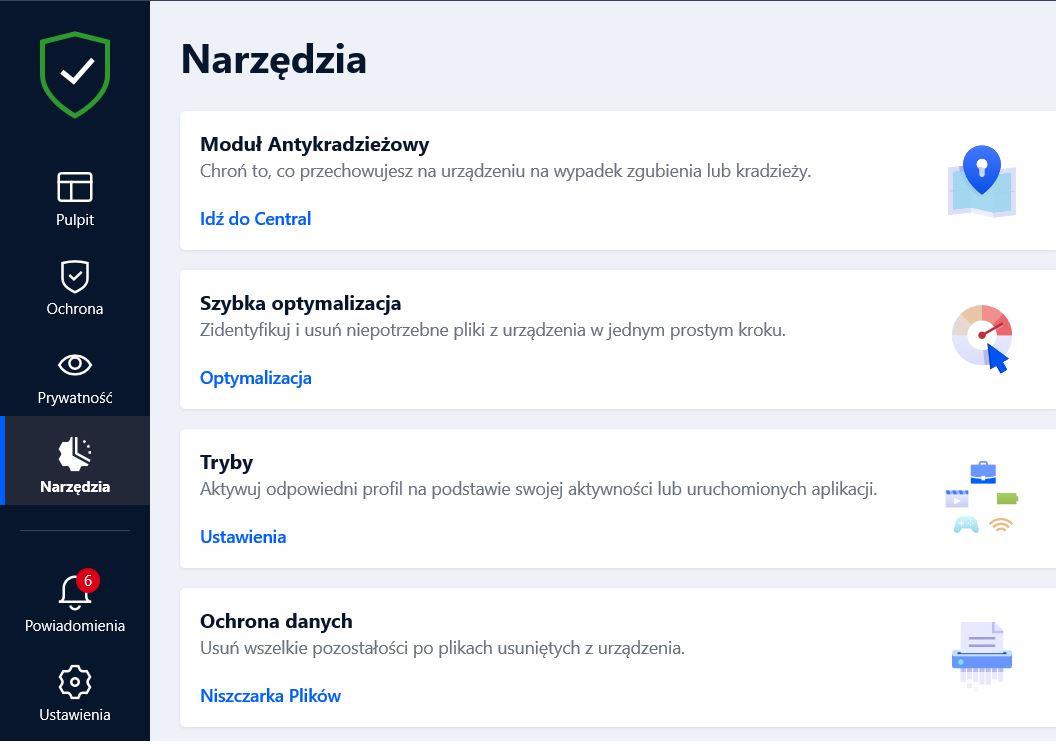This screenshot has width=1056, height=744.
Task: Open Prywatność eye icon in sidebar
Action: click(75, 365)
